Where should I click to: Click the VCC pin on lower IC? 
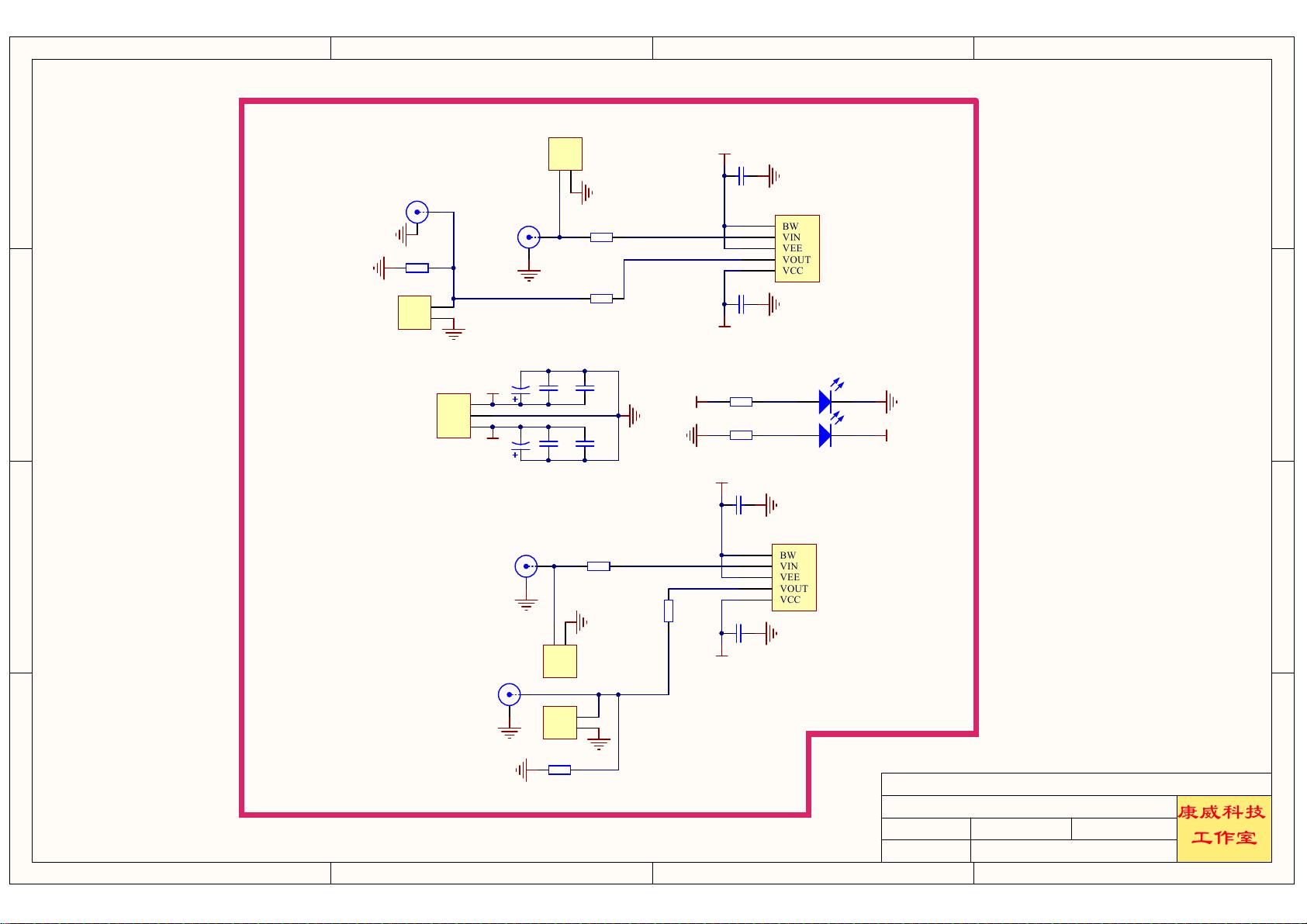pos(790,600)
